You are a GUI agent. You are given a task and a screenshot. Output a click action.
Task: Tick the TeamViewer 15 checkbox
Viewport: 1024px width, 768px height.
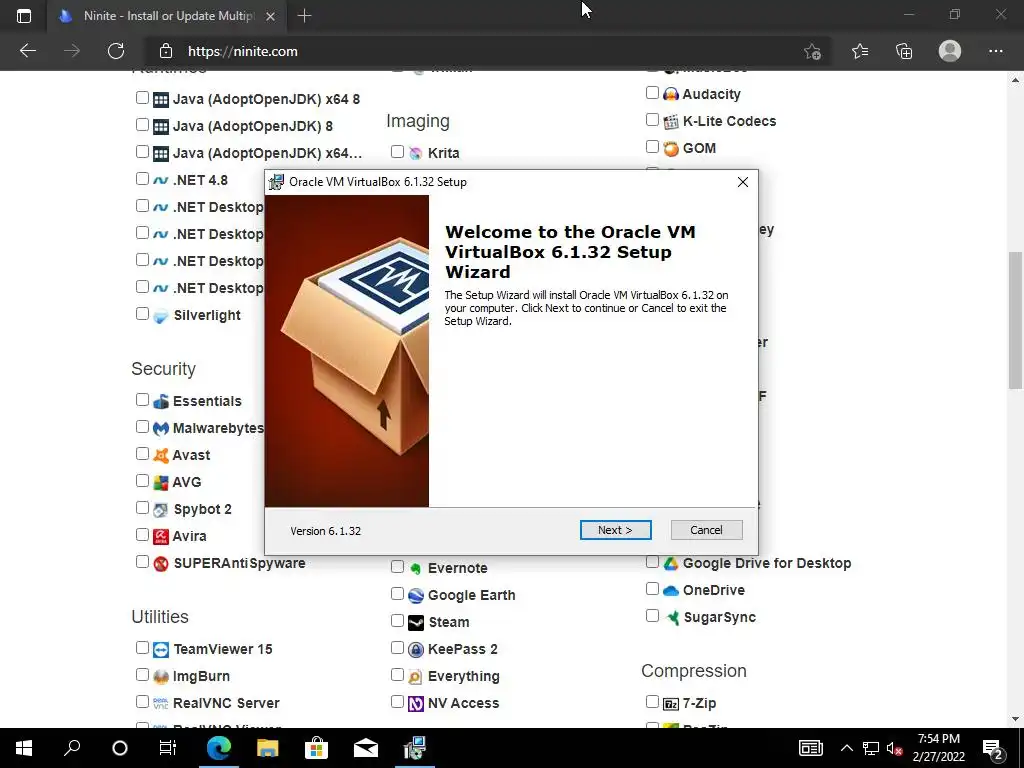(142, 648)
